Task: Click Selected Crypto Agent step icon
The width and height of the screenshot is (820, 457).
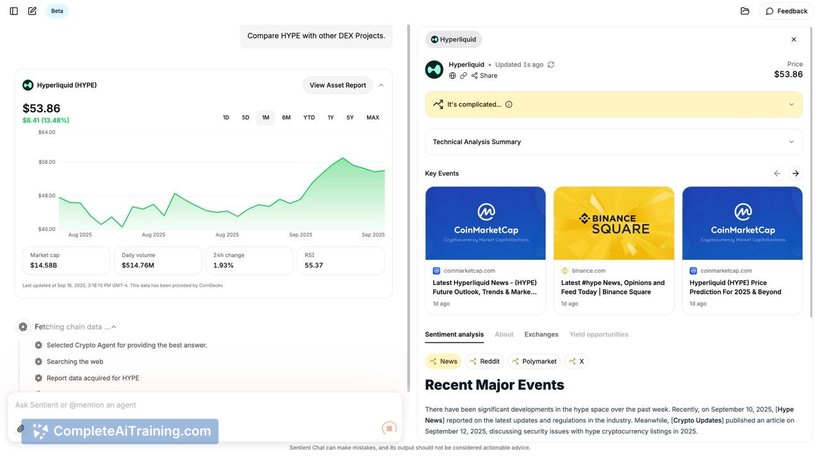Action: click(x=38, y=345)
